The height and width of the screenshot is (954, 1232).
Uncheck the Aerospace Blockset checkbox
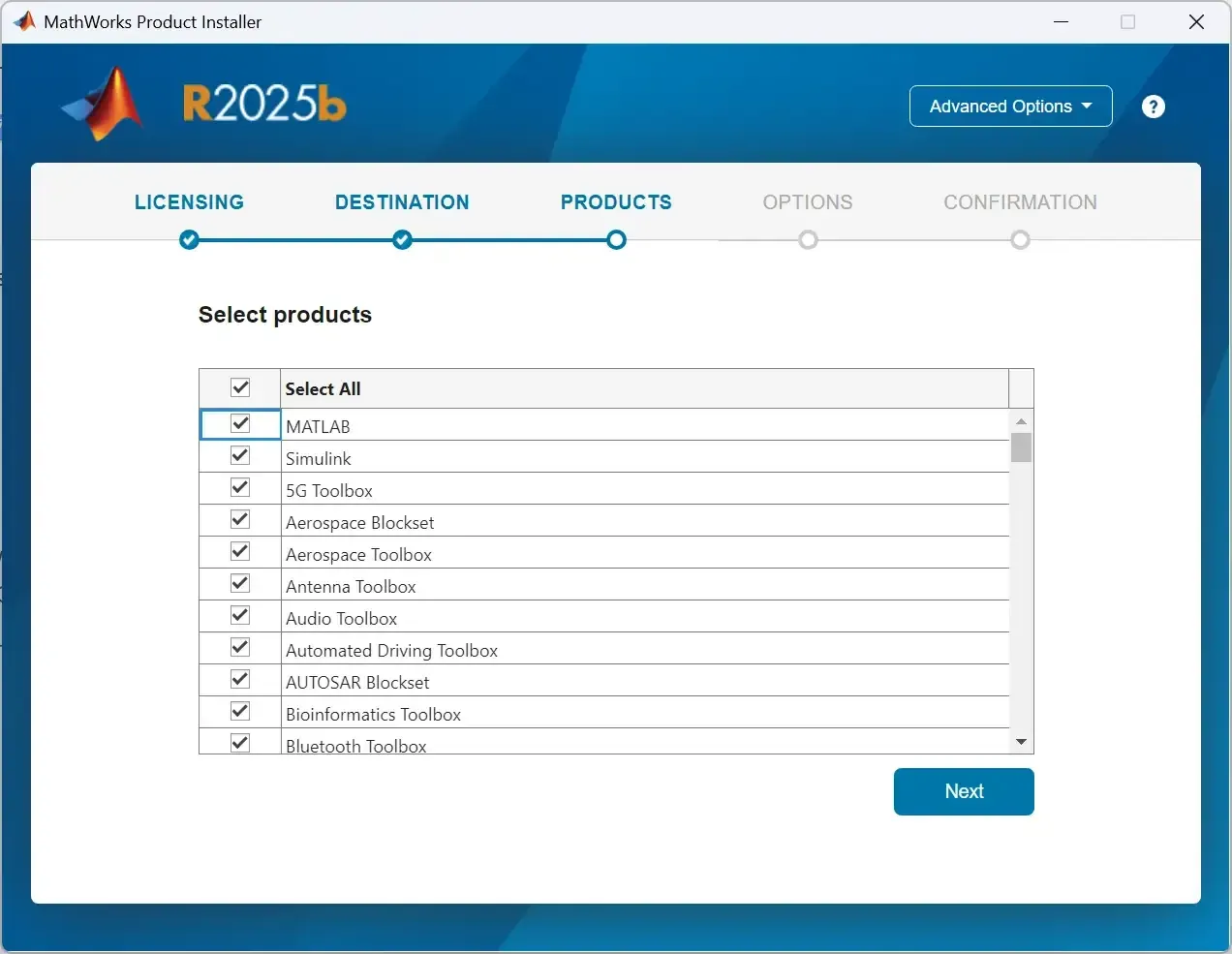tap(240, 519)
